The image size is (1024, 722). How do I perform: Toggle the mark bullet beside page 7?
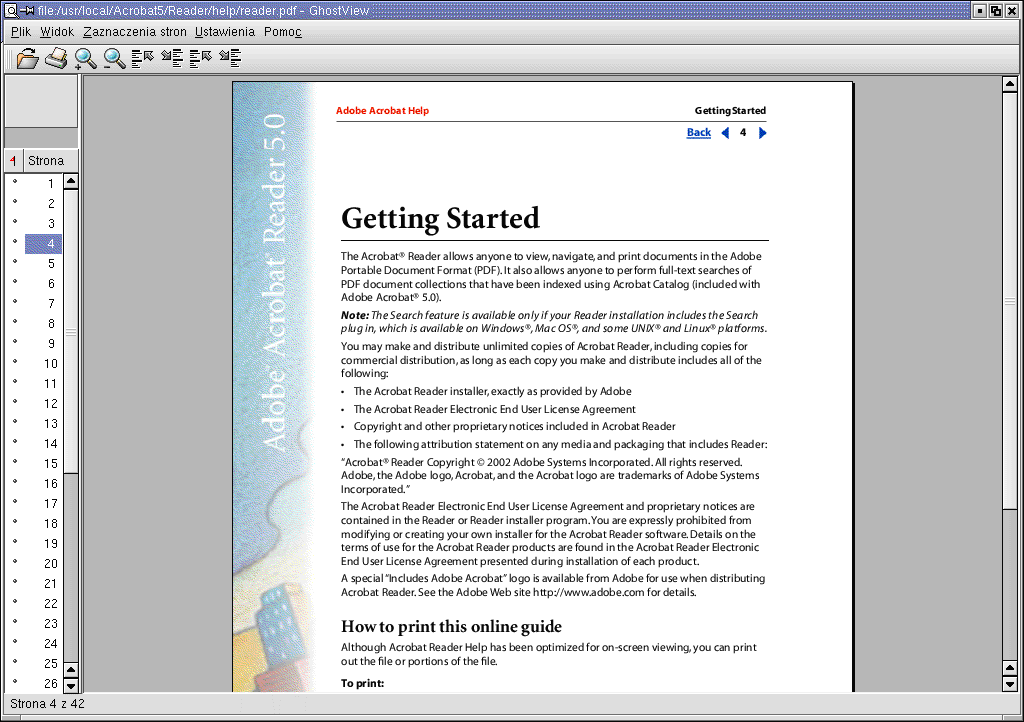(15, 302)
